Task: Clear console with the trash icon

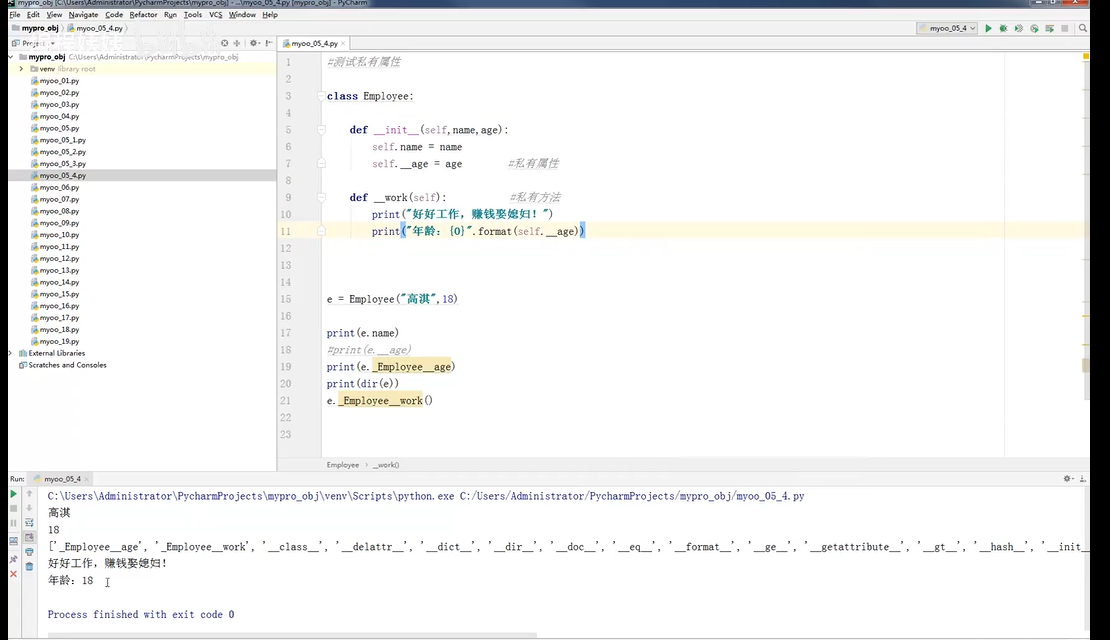Action: click(29, 566)
